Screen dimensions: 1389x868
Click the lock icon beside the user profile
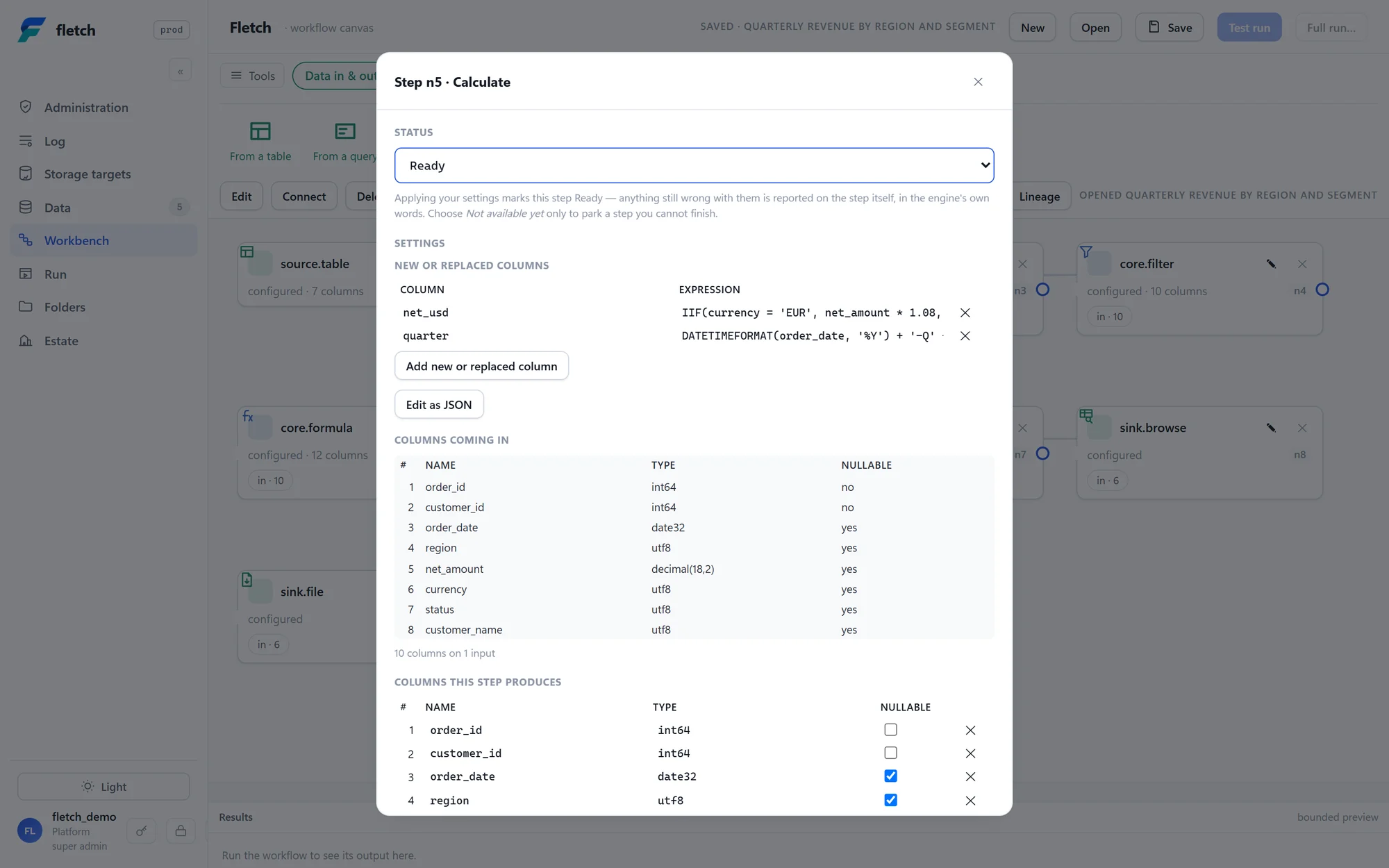pyautogui.click(x=181, y=831)
